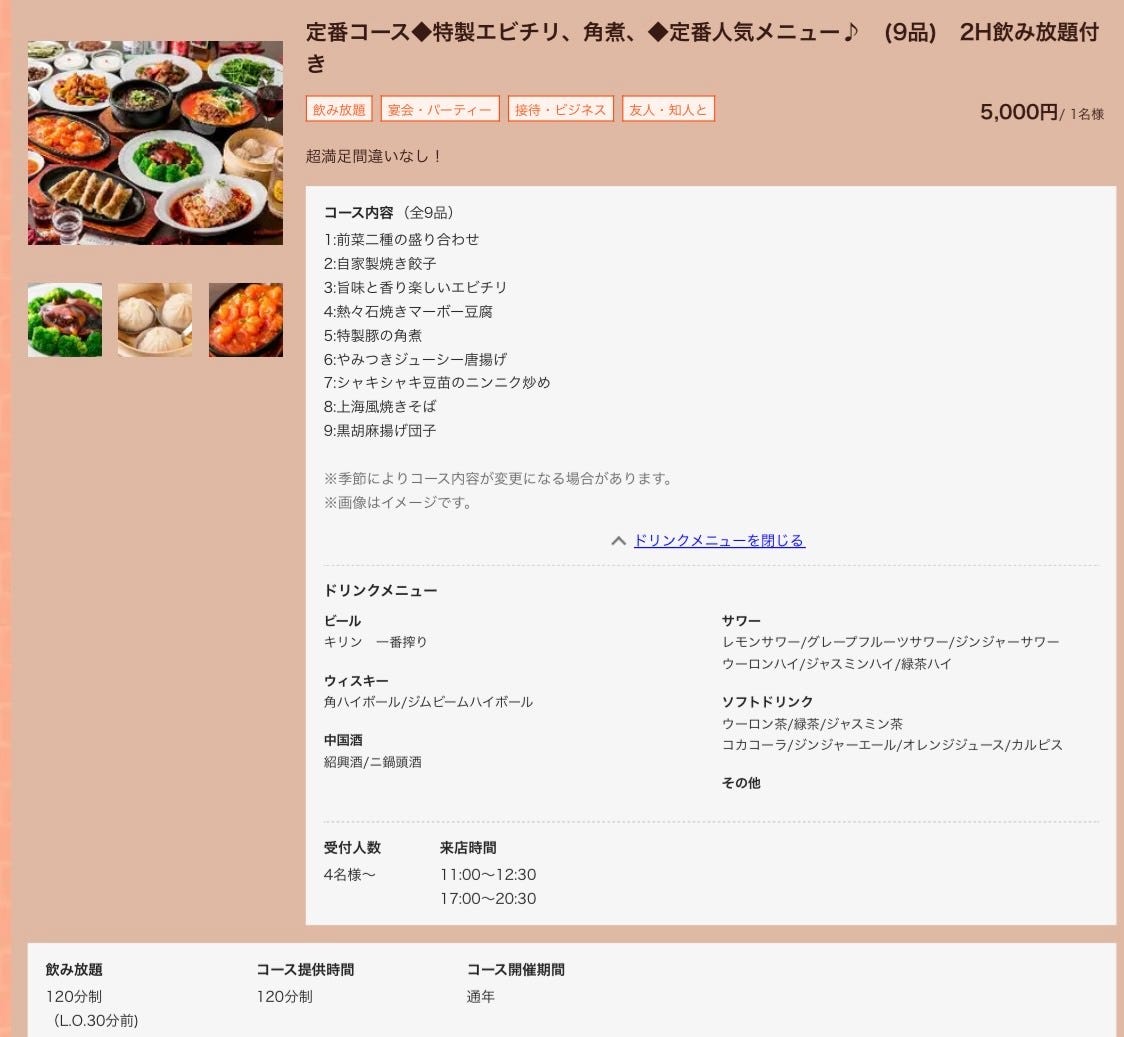Click the up chevron beside drink menu link
Screen dimensions: 1124x1037
point(618,541)
